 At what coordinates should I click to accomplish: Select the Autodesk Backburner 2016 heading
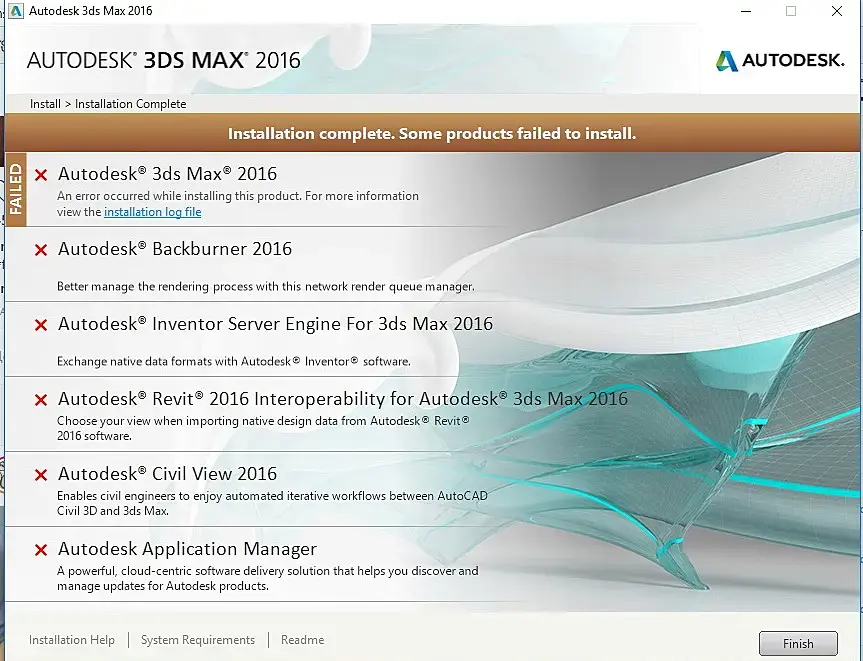tap(175, 248)
